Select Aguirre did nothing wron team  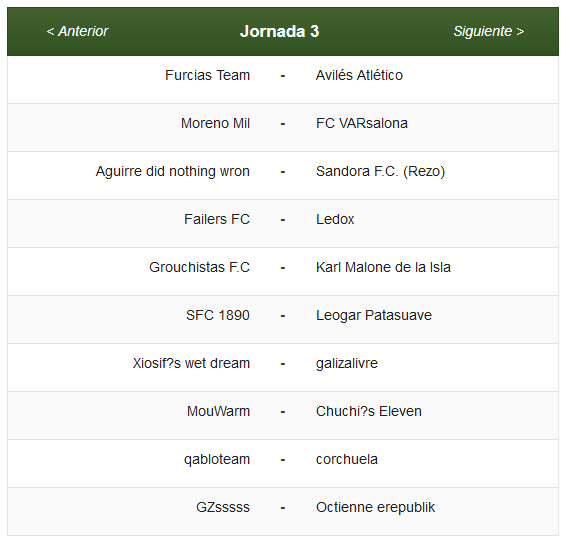coord(172,171)
